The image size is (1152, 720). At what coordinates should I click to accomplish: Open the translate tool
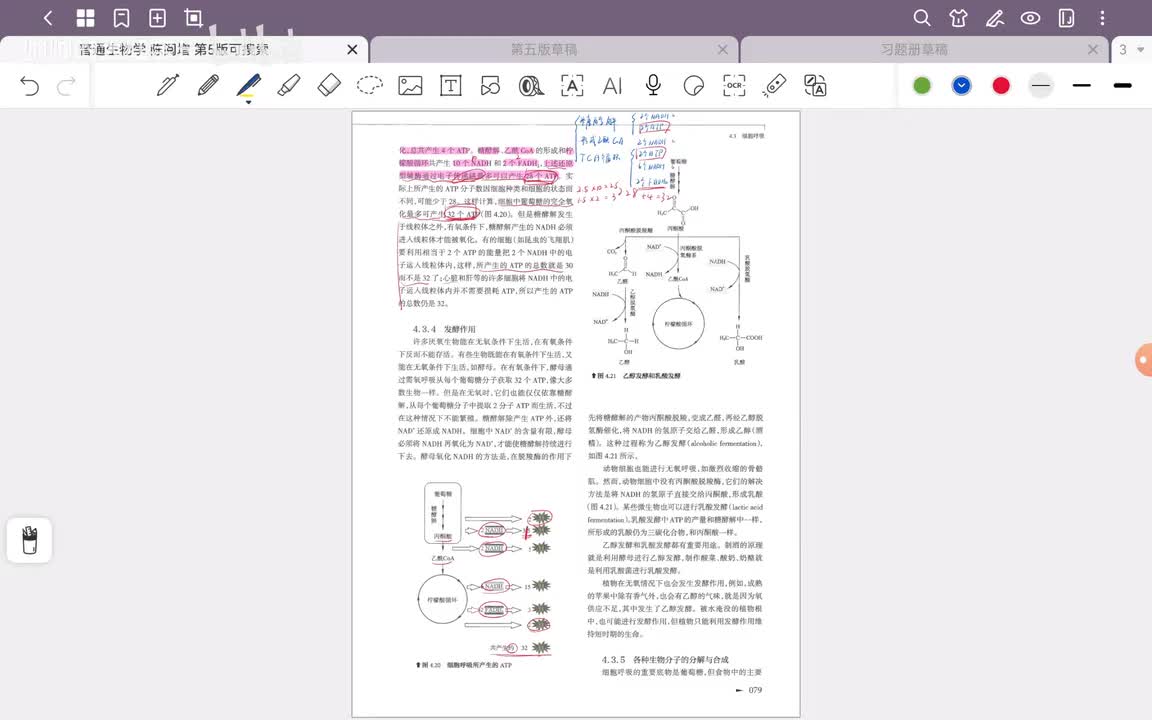pos(815,85)
